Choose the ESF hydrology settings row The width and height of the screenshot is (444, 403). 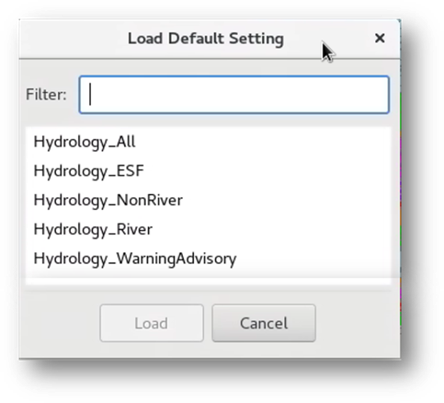[x=208, y=171]
